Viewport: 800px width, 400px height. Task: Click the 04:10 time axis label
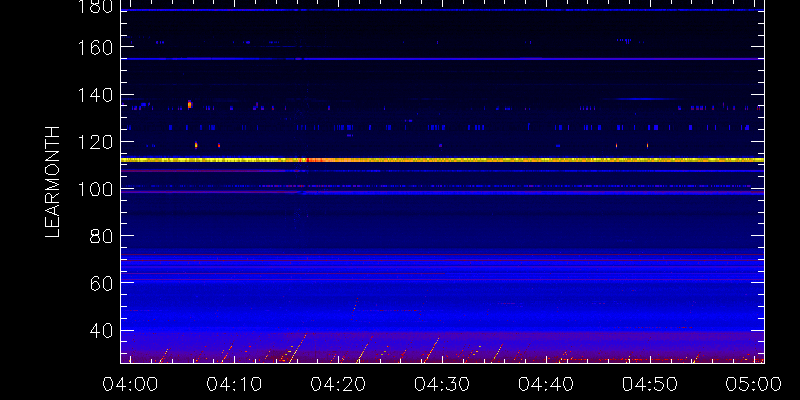pos(234,384)
